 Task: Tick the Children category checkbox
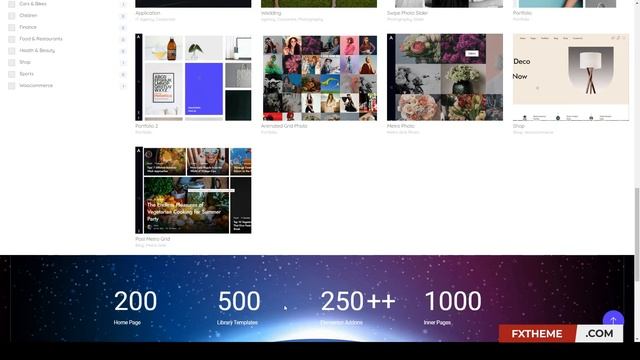click(12, 16)
